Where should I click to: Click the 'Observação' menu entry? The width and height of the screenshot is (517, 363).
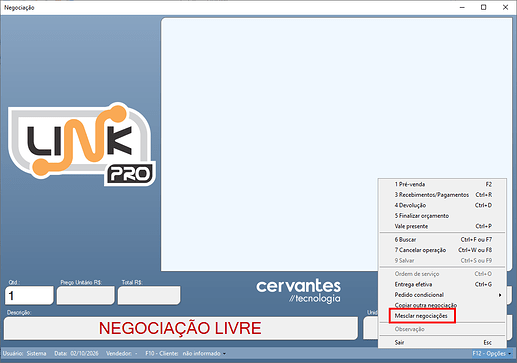[442, 329]
